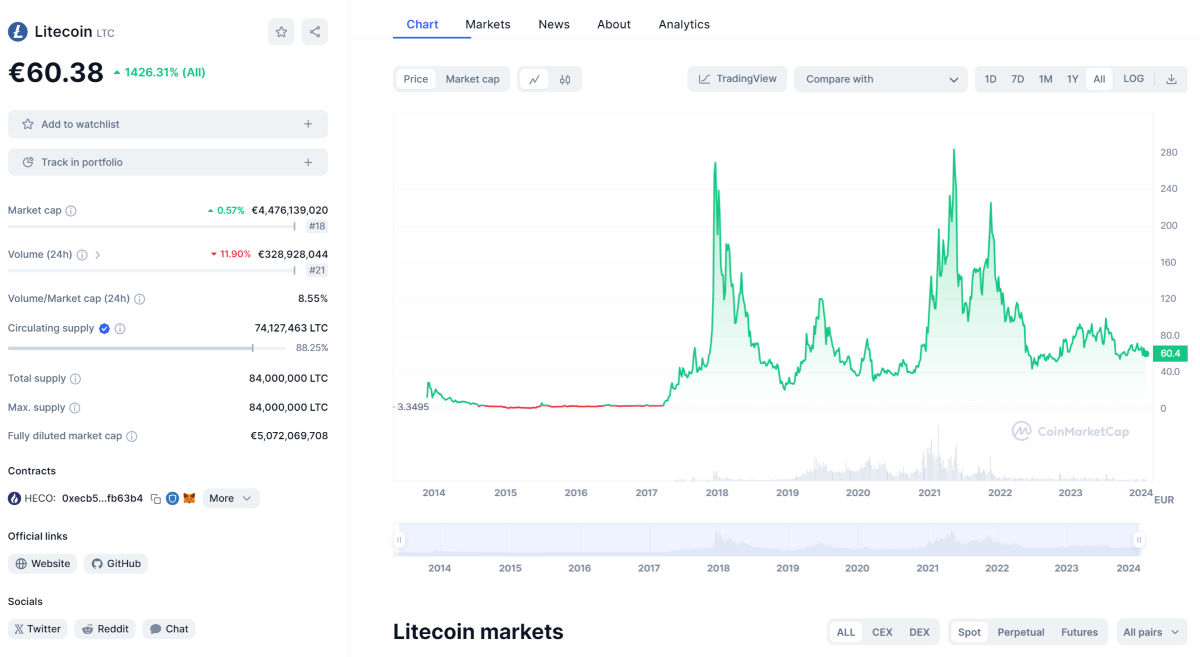The height and width of the screenshot is (657, 1200).
Task: Select the Futures market type
Action: coord(1080,632)
